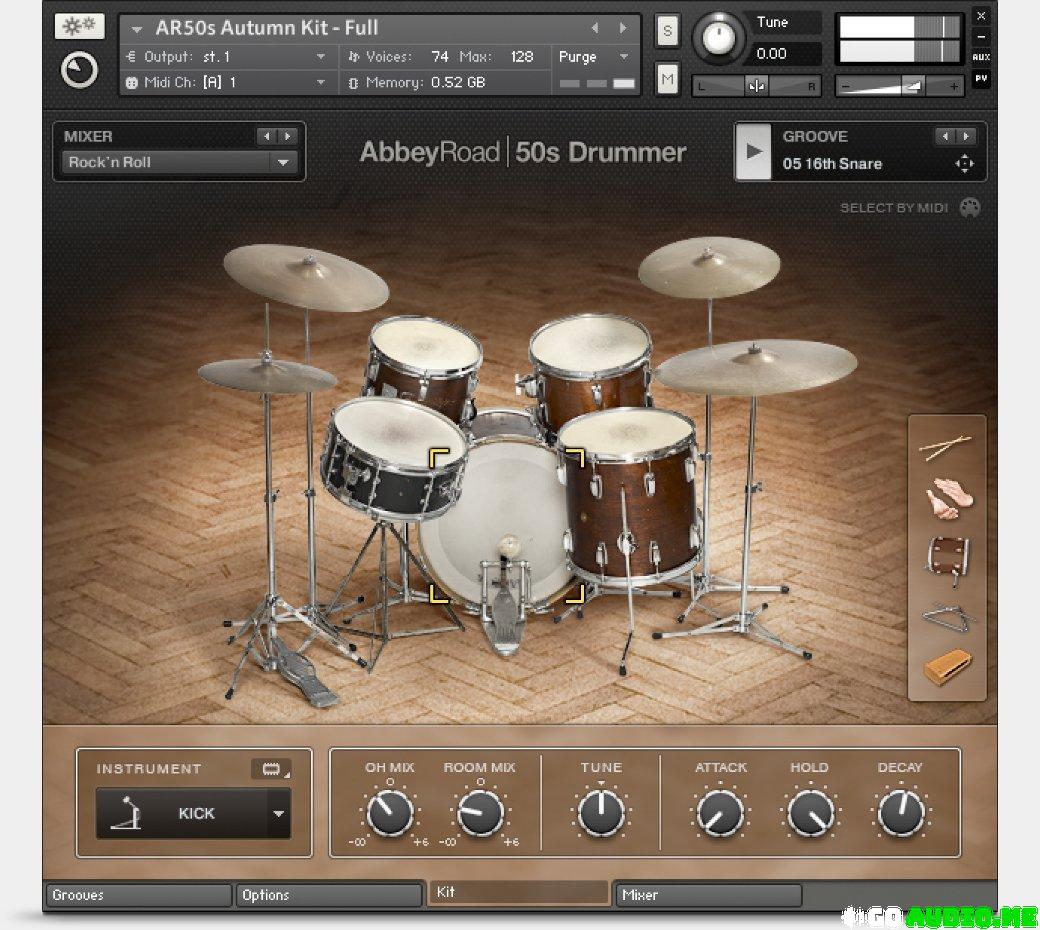Toggle the PV button on the right edge

click(x=981, y=78)
